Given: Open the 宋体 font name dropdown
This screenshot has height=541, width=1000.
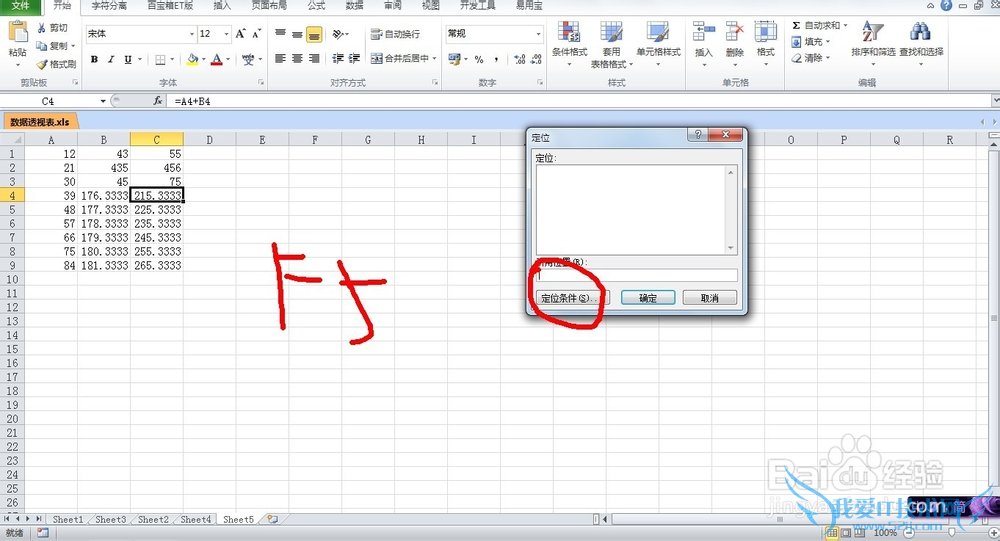Looking at the screenshot, I should [192, 34].
